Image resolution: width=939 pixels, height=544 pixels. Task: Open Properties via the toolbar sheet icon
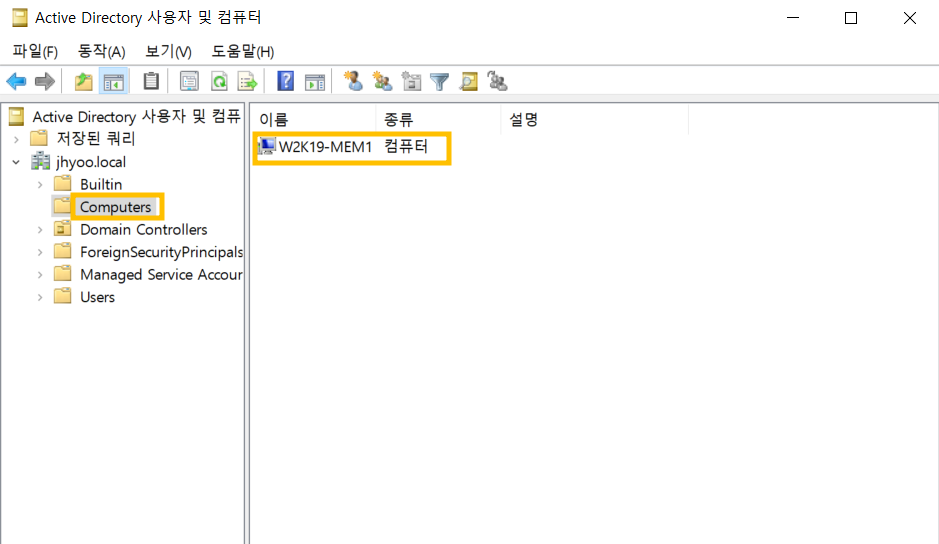pyautogui.click(x=189, y=81)
